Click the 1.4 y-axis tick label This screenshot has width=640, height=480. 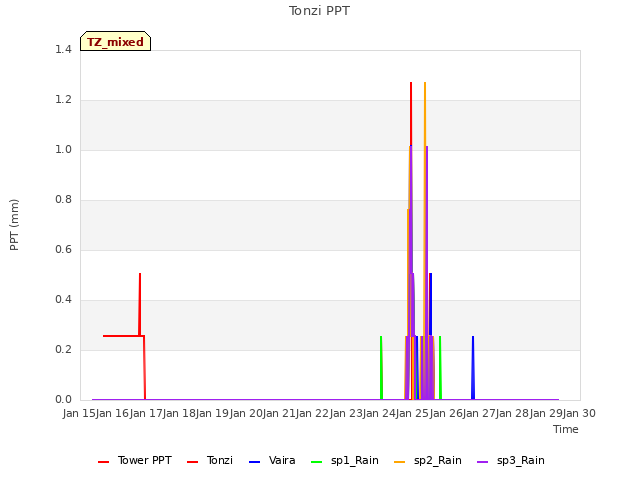coord(63,49)
